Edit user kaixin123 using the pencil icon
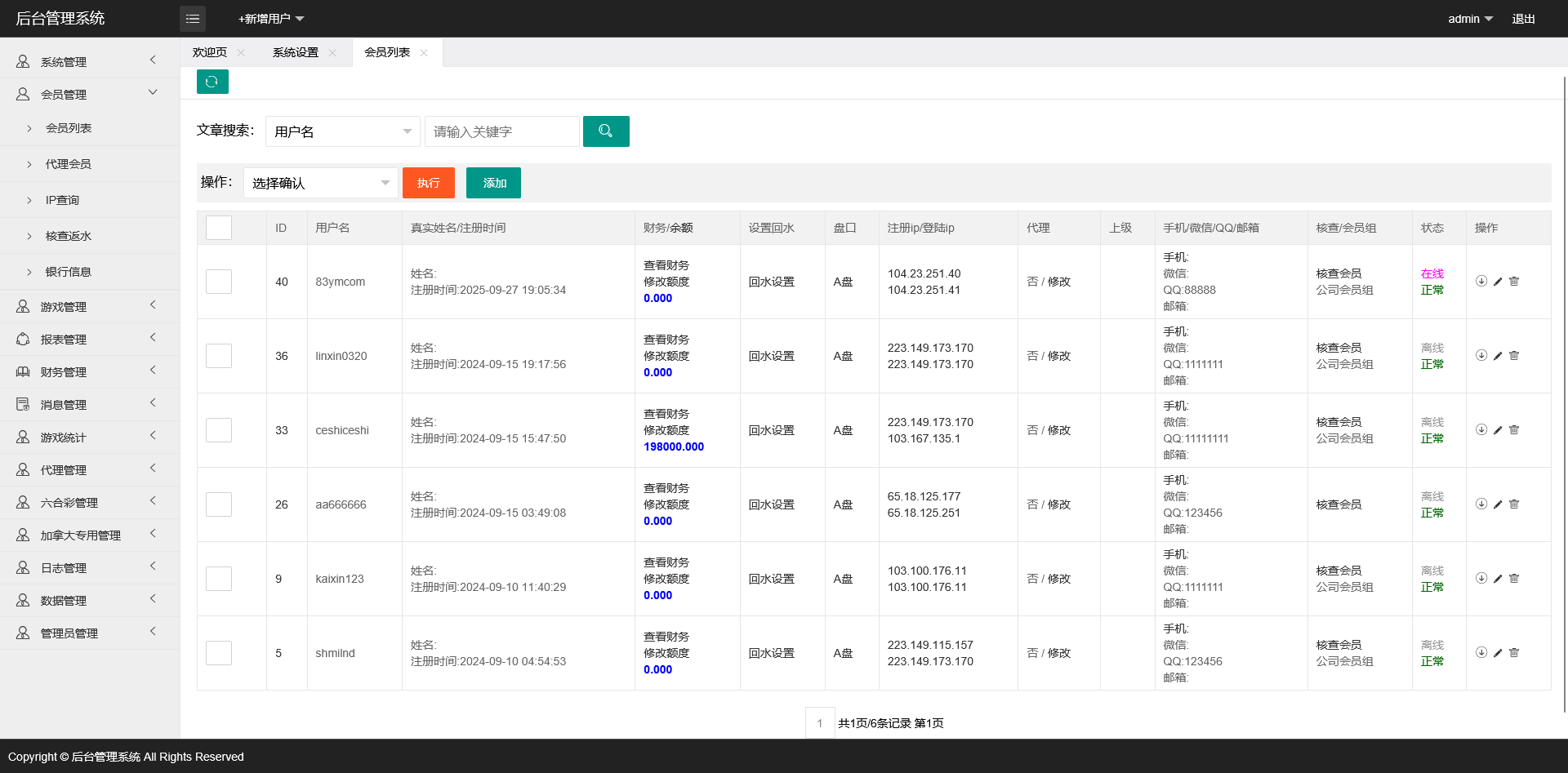The image size is (1568, 773). 1498,579
